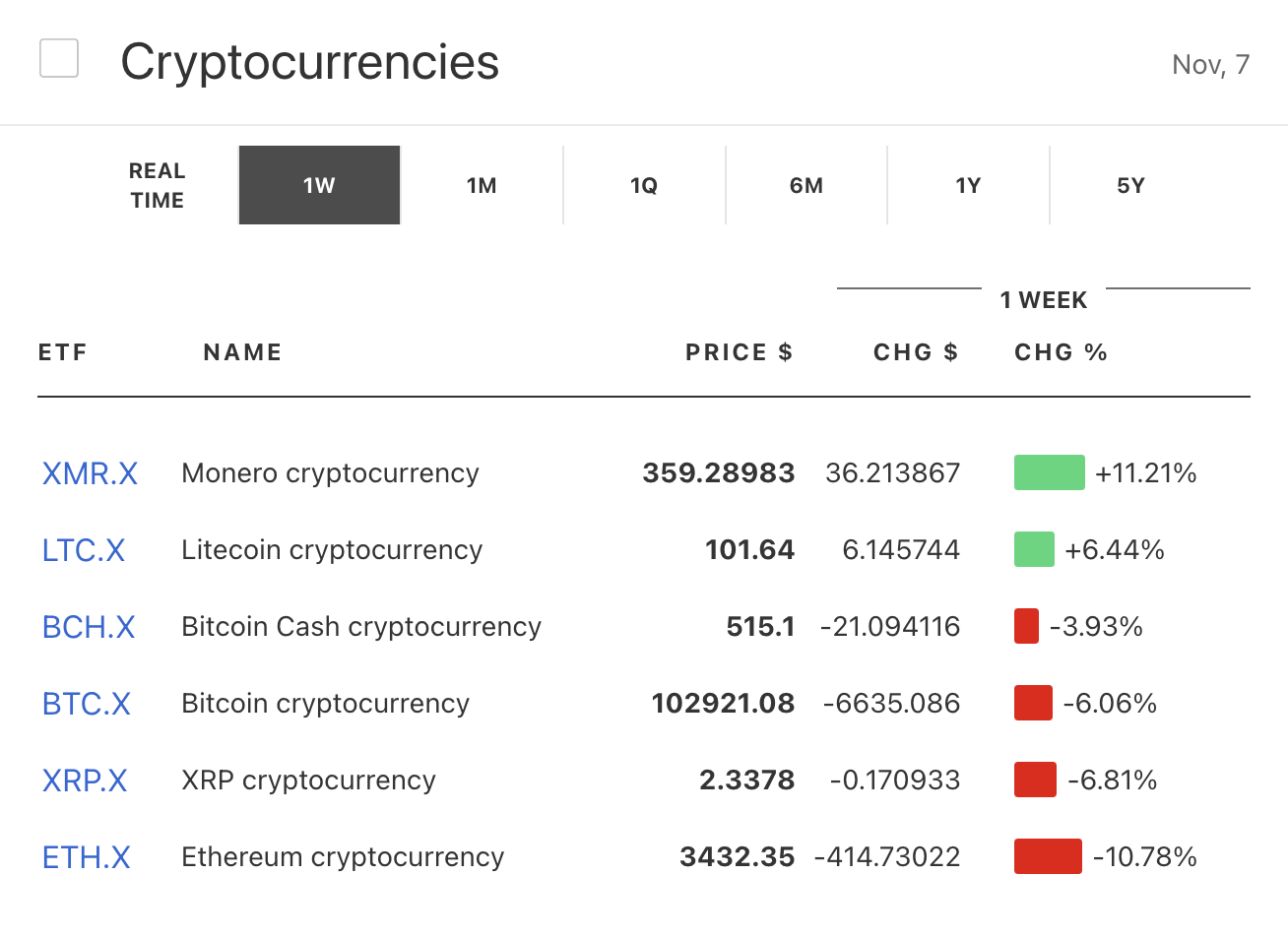Open the 6M timeframe tab
Viewport: 1288px width, 937px height.
pyautogui.click(x=806, y=186)
